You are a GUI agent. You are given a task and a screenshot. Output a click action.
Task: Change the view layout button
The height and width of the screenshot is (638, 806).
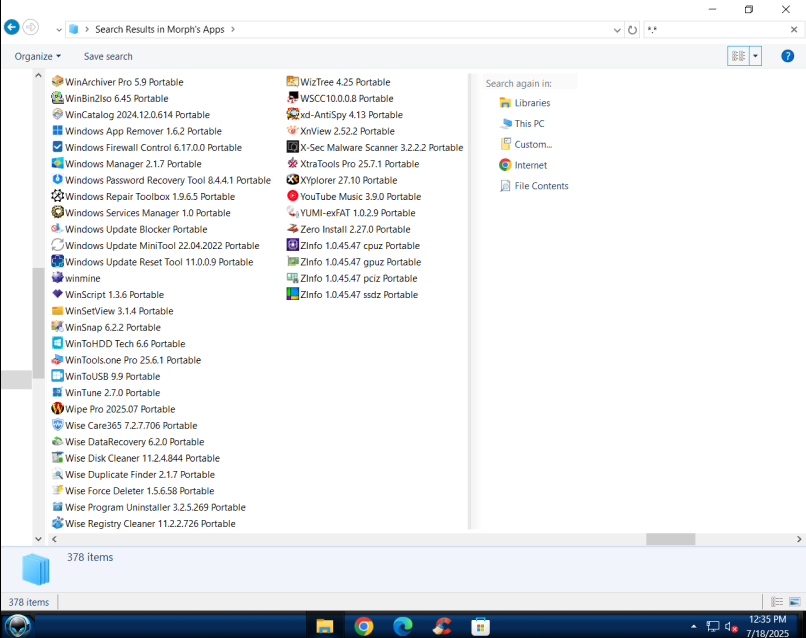[739, 56]
